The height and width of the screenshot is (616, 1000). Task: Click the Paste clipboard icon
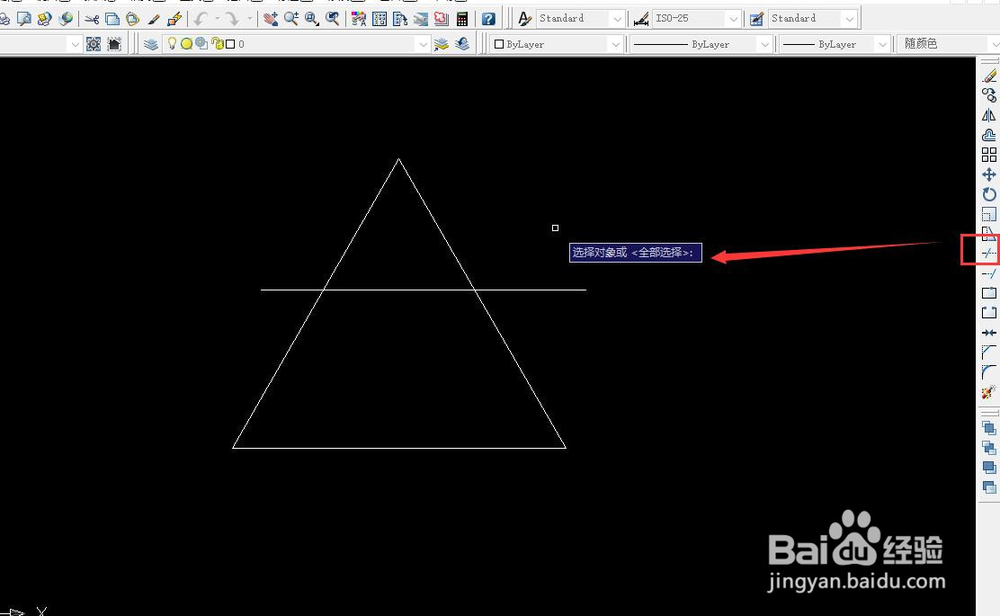click(133, 18)
